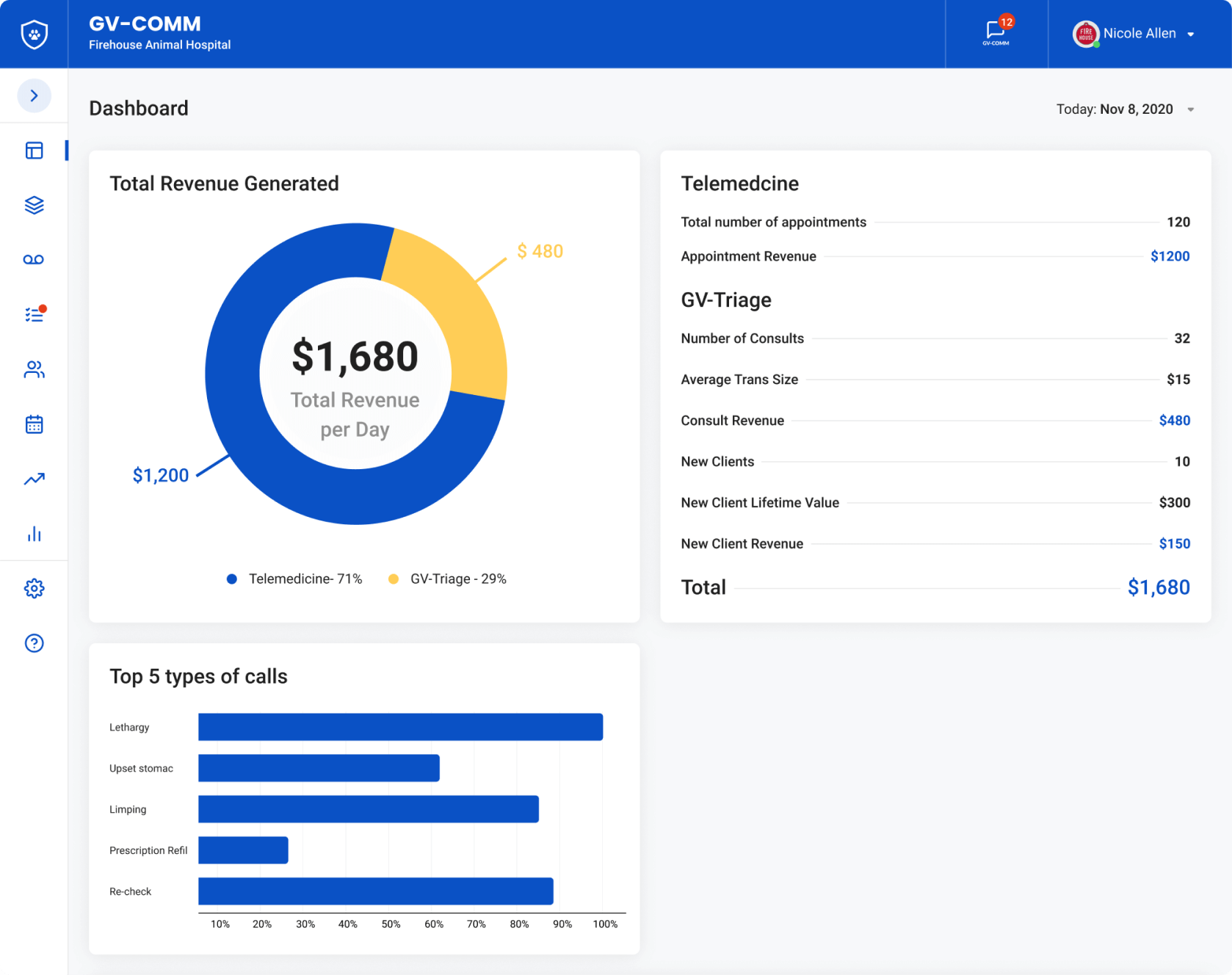Click the $1200 Appointment Revenue value

pyautogui.click(x=1170, y=256)
